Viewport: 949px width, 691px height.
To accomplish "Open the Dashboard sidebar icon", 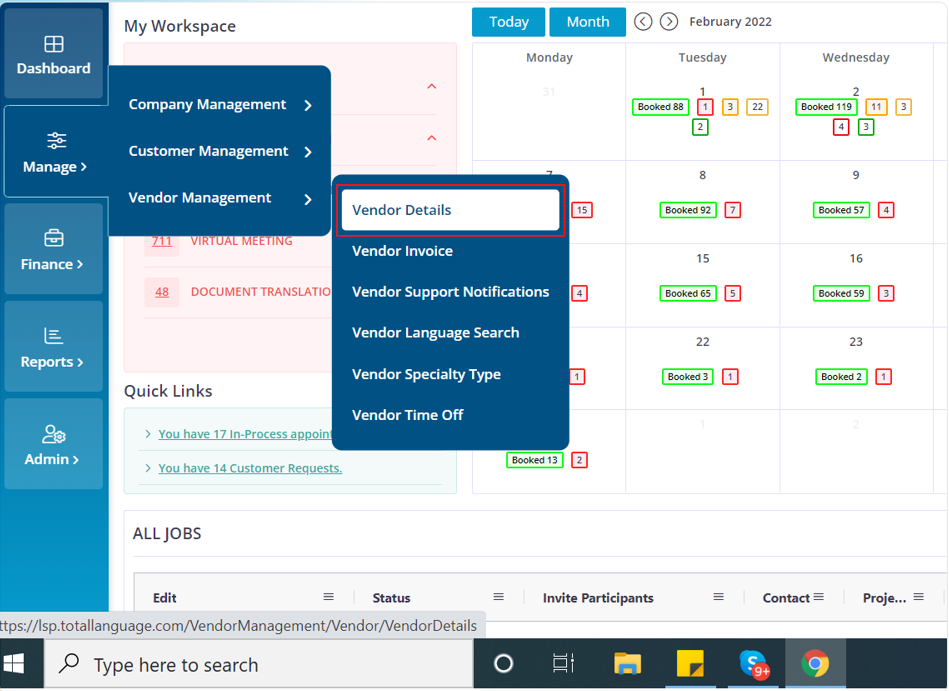I will tap(54, 45).
